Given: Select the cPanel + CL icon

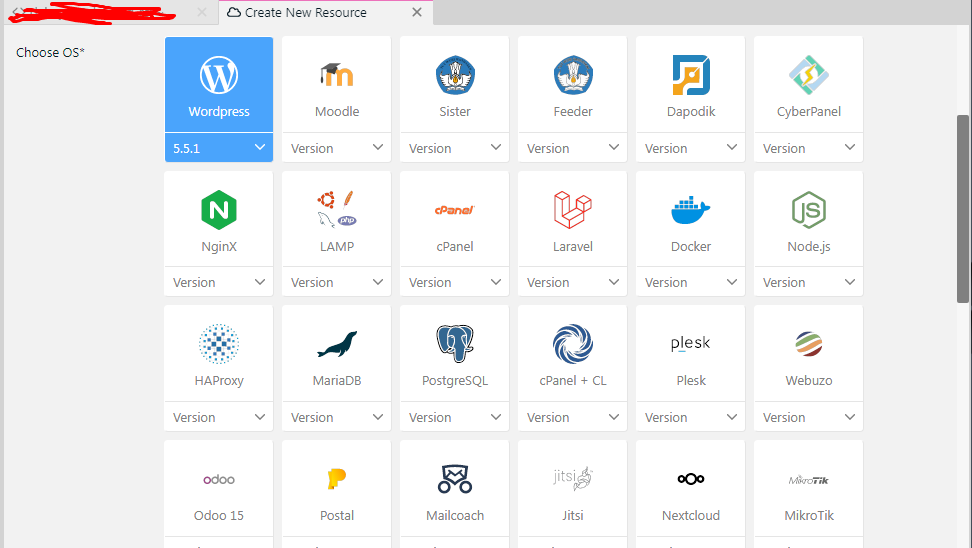Looking at the screenshot, I should [x=573, y=343].
